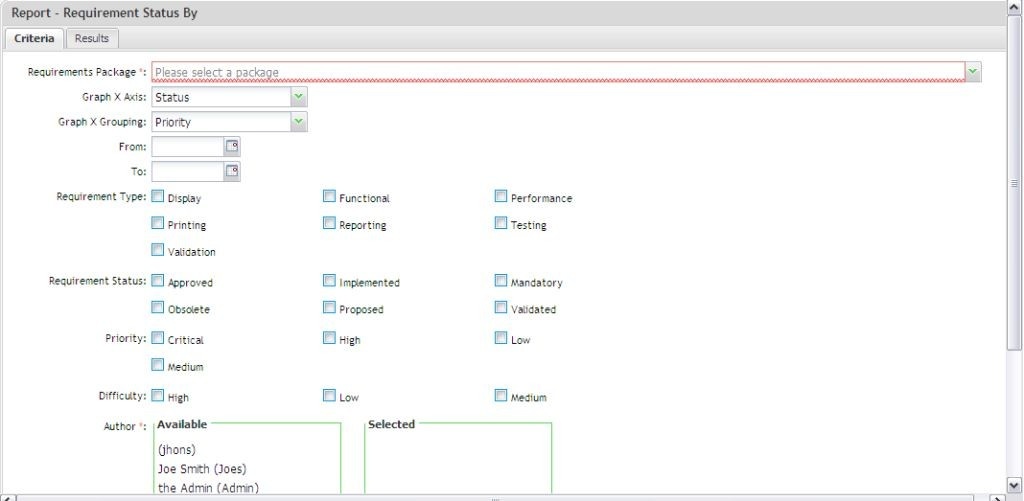The image size is (1024, 501).
Task: Click the vertical scrollbar up arrow
Action: (1014, 8)
